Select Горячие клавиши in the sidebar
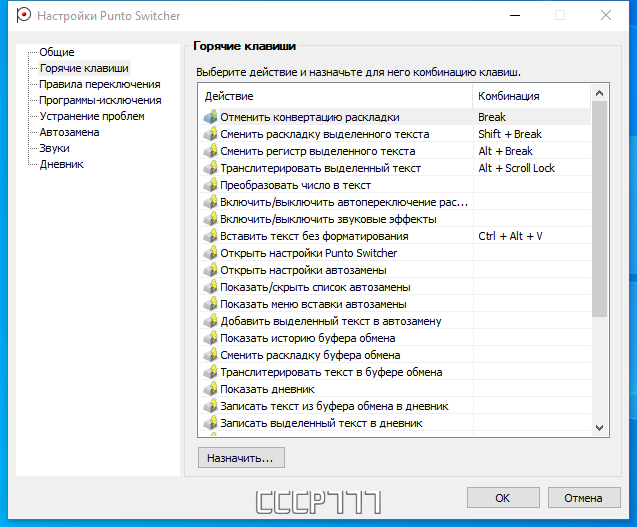This screenshot has width=637, height=527. tap(84, 68)
